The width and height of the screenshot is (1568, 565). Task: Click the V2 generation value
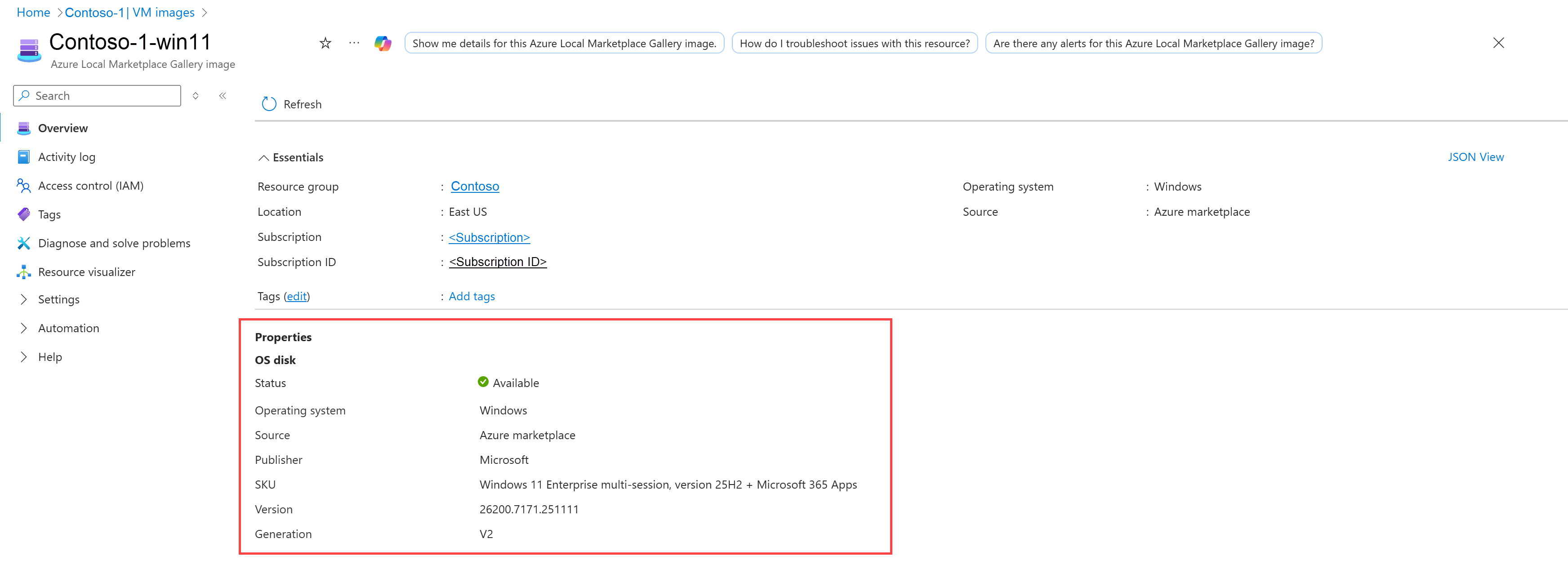(x=486, y=534)
